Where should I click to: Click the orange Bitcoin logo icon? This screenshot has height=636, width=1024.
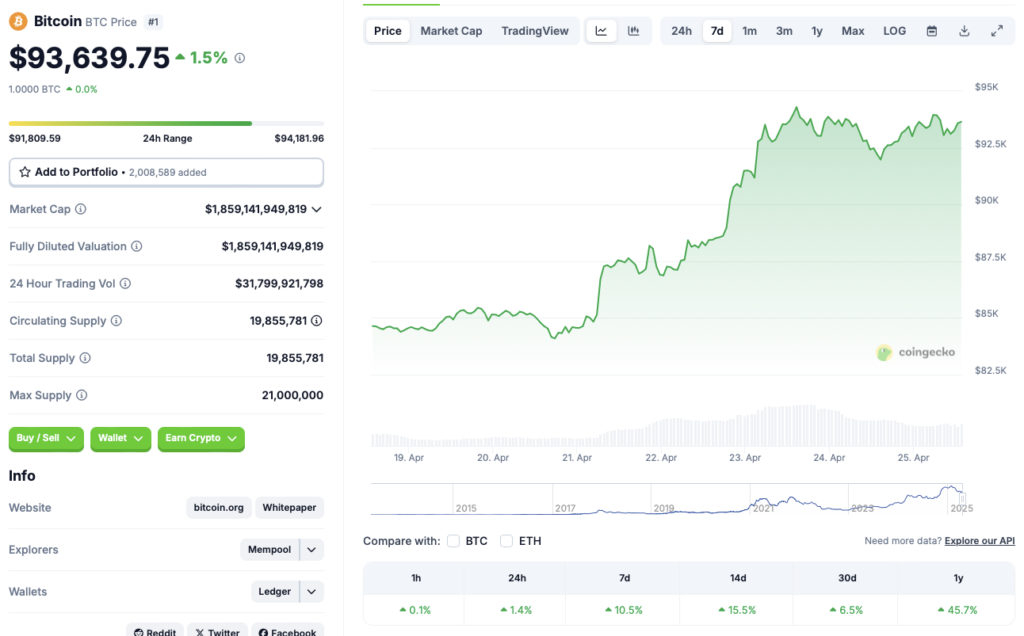pyautogui.click(x=18, y=22)
